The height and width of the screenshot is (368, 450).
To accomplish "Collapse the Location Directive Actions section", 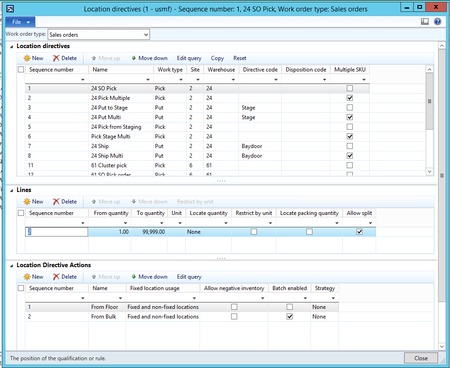I will click(x=12, y=266).
